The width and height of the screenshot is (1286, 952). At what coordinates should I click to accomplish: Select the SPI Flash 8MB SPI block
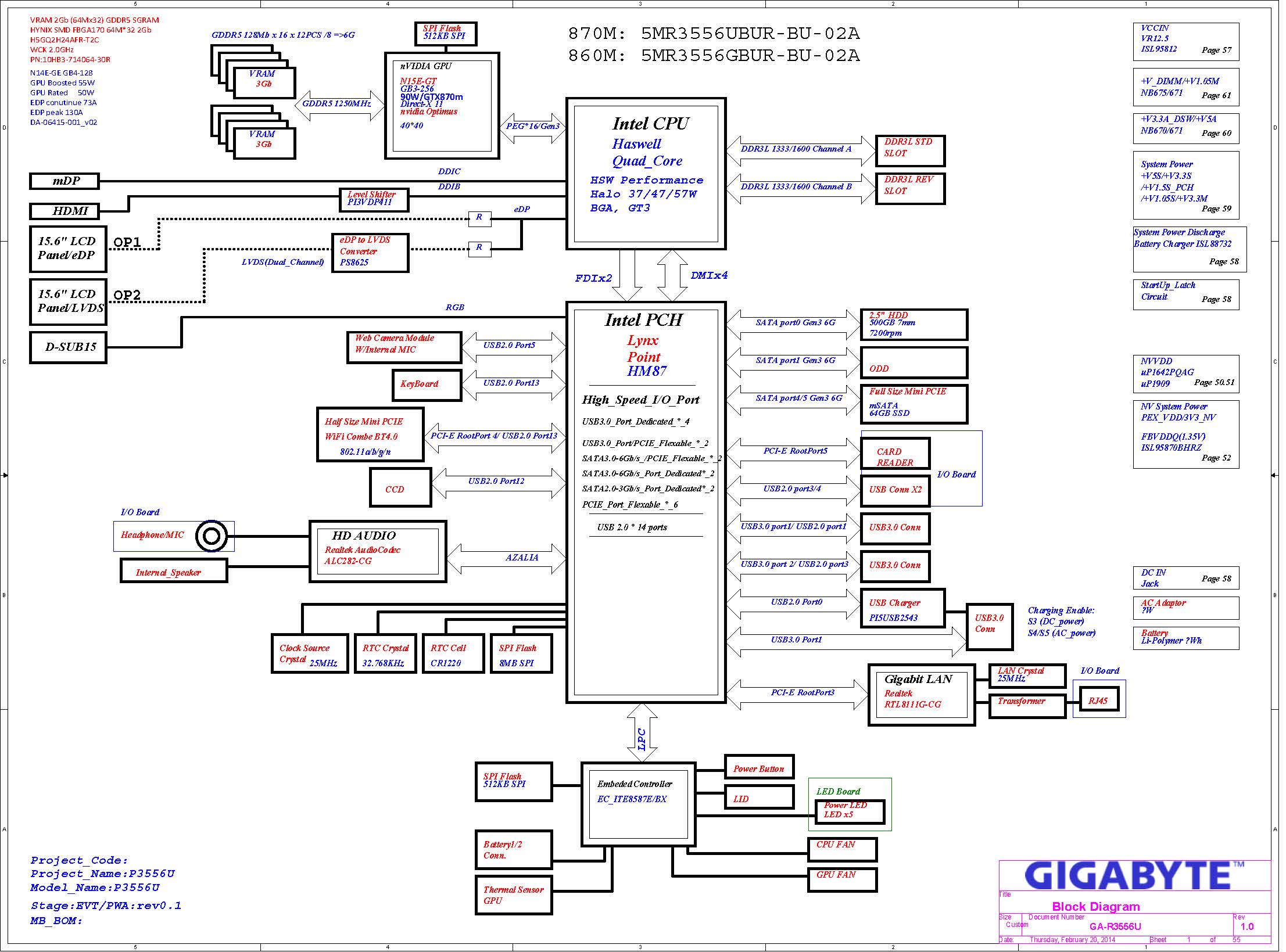521,653
